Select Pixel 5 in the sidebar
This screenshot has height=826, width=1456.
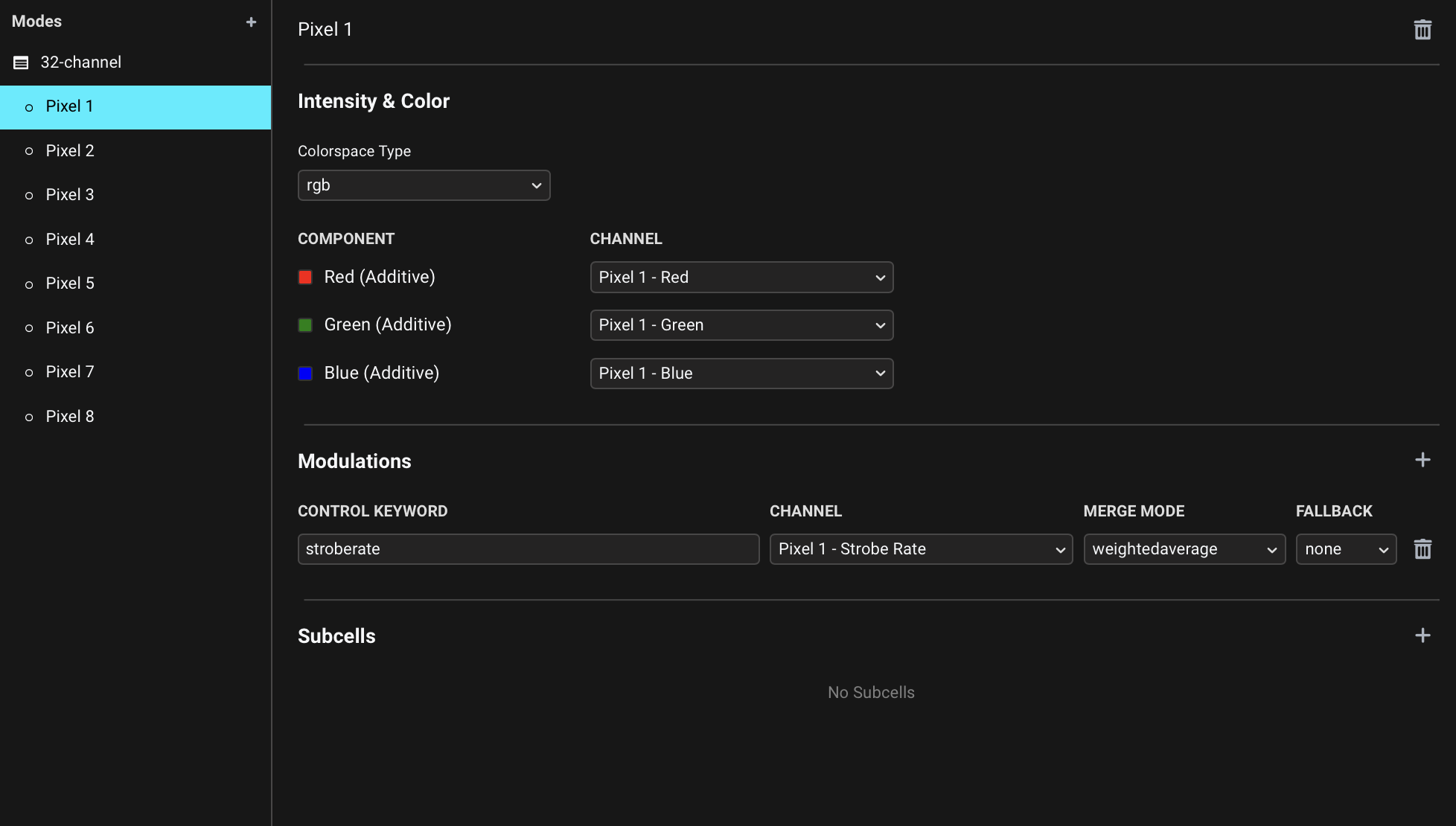[135, 284]
